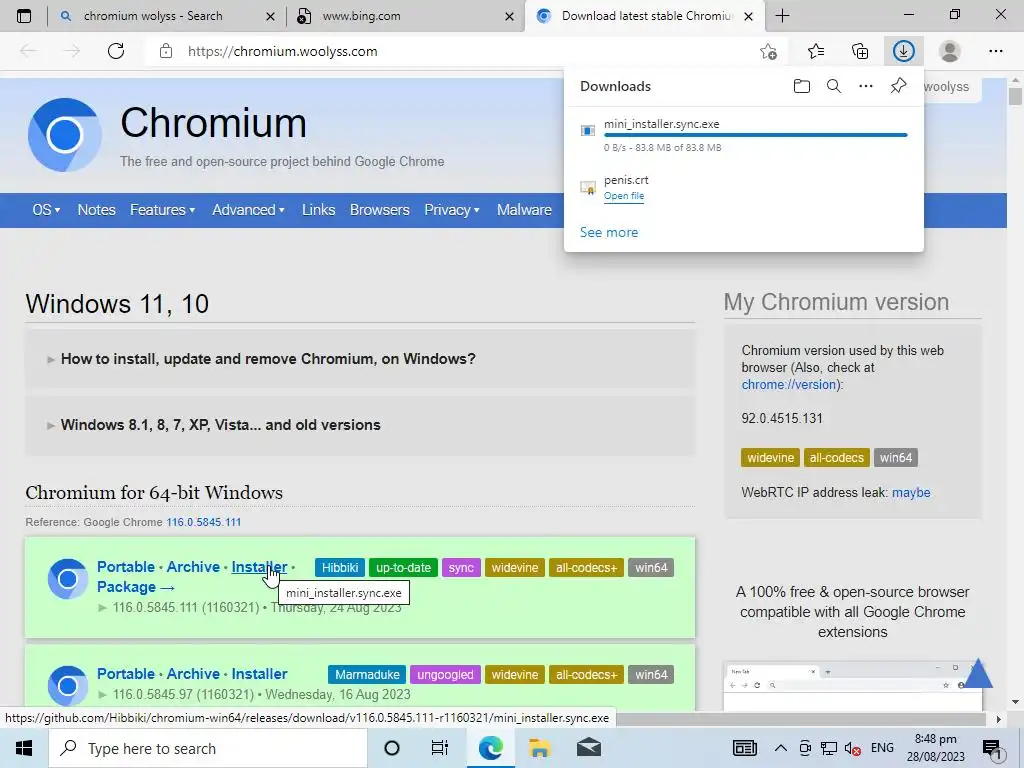Expand 116.0.5845.111 version details triangle

pyautogui.click(x=102, y=608)
